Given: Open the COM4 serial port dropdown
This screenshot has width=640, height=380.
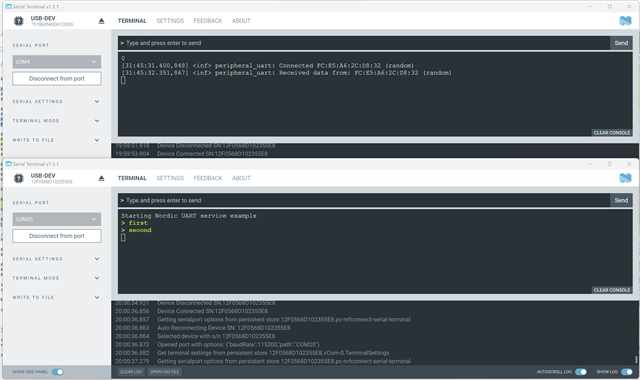Looking at the screenshot, I should point(57,62).
